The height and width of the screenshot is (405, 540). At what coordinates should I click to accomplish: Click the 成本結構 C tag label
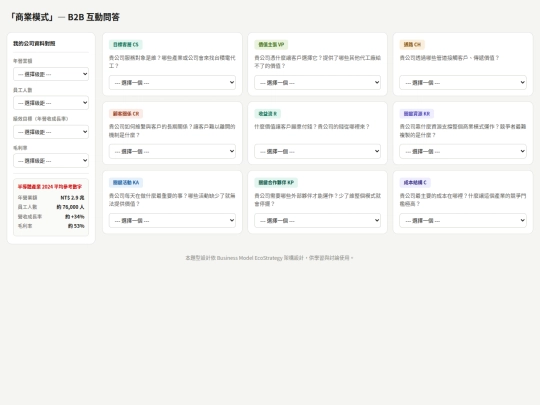[415, 183]
